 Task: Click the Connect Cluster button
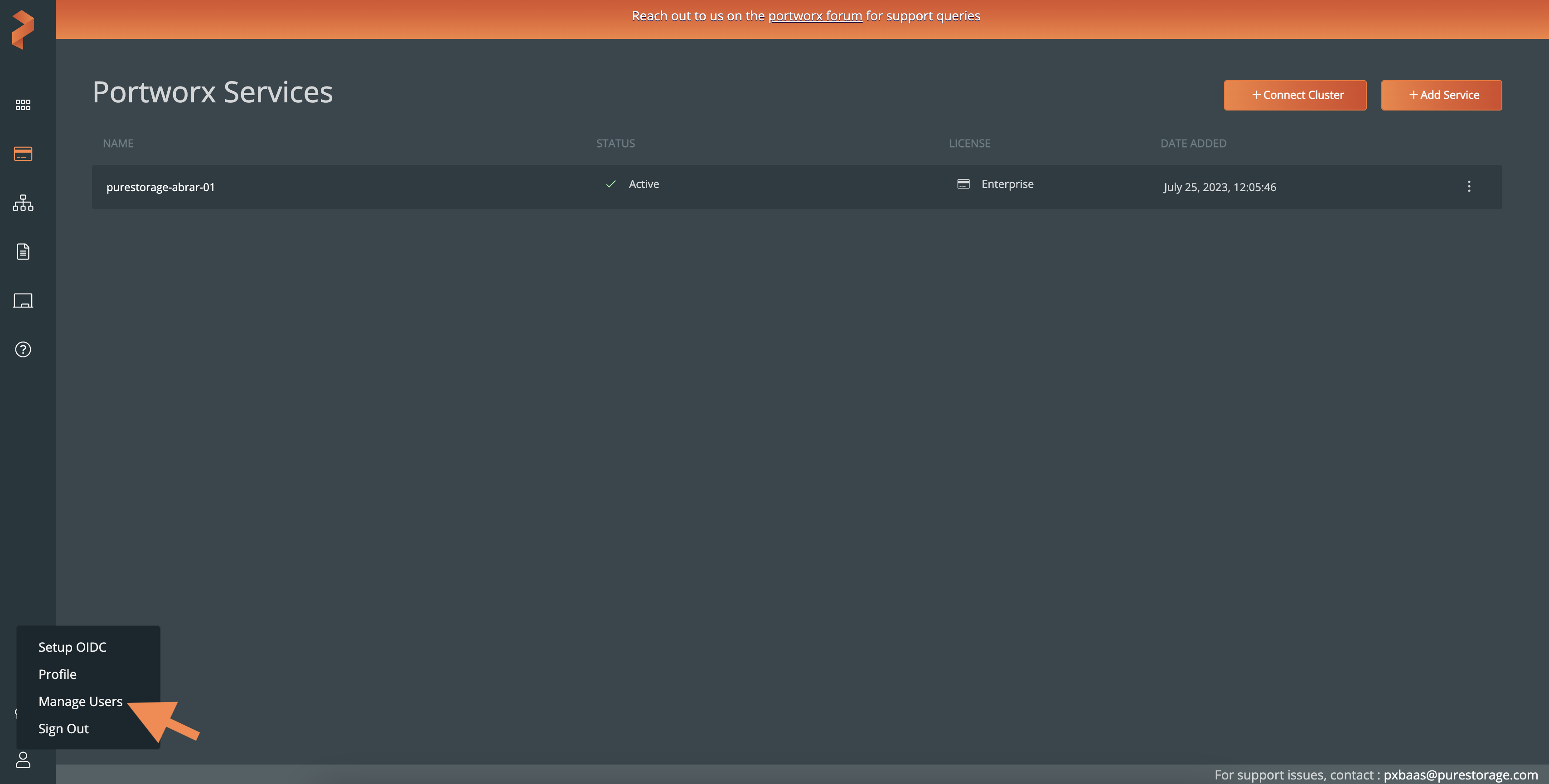coord(1295,95)
